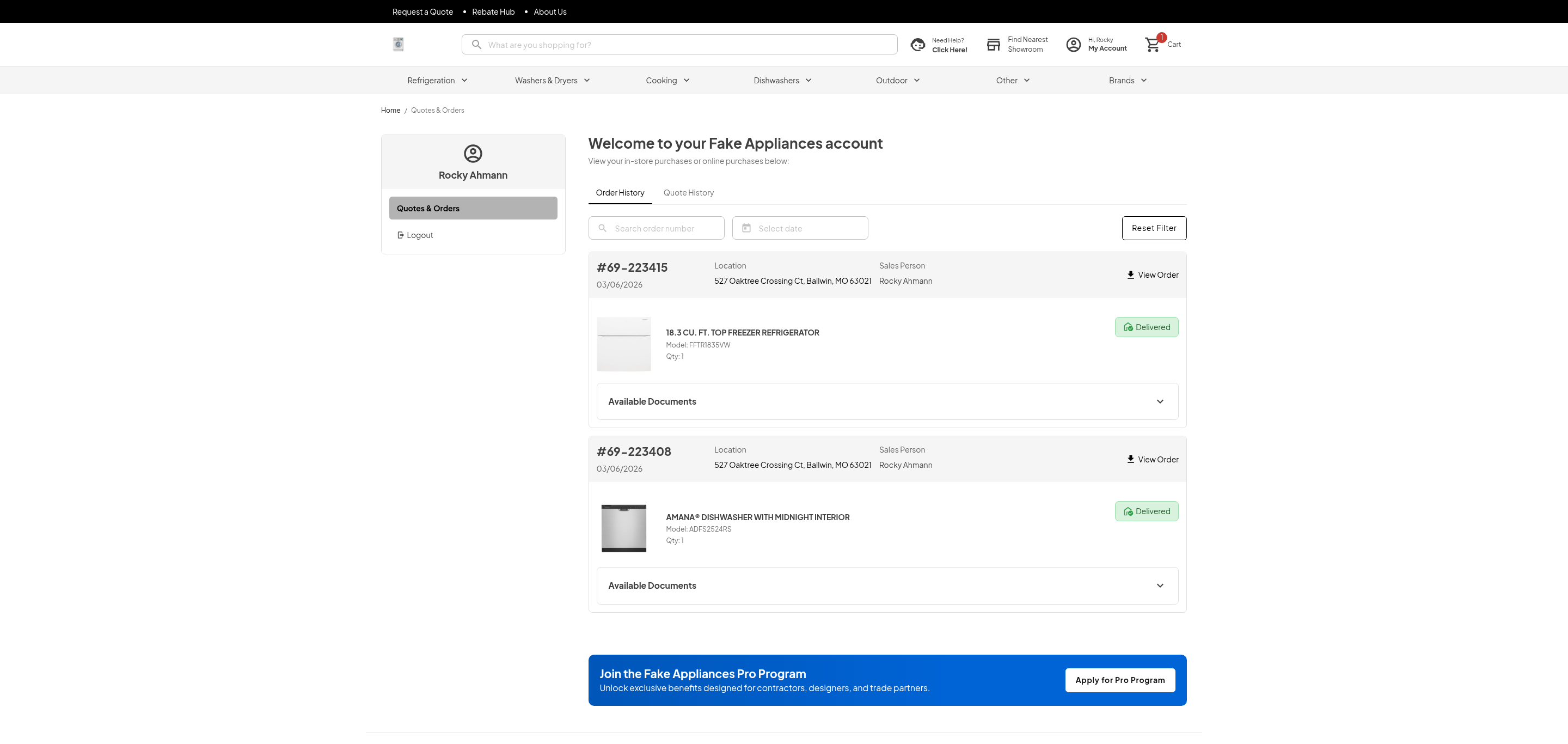Open the Rebate Hub link
This screenshot has height=744, width=1568.
(493, 11)
